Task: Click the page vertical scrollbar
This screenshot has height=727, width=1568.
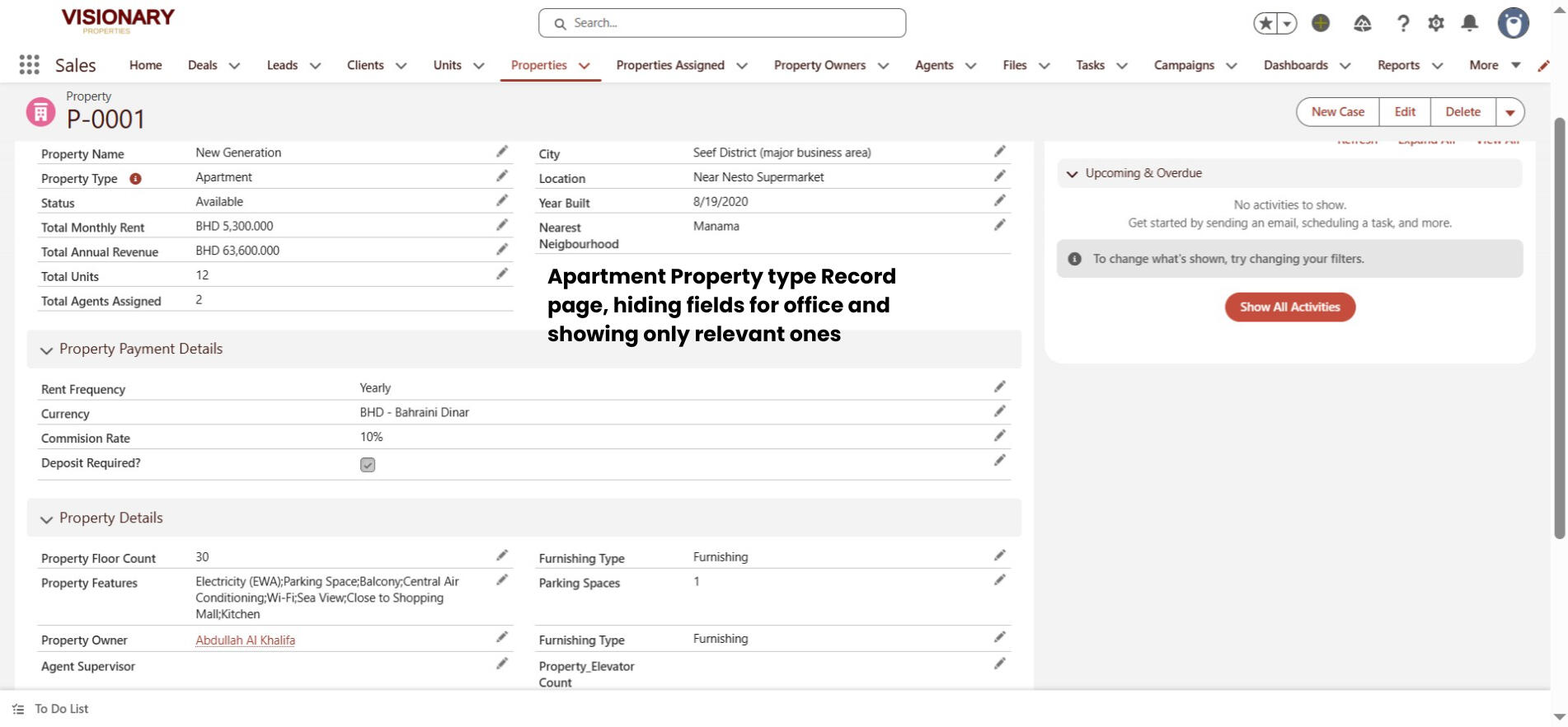Action: 1558,330
